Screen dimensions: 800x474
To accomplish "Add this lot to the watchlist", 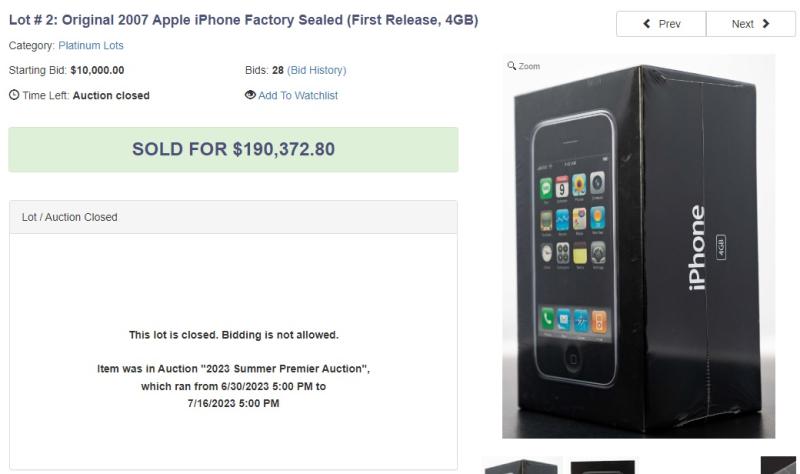I will (x=298, y=96).
